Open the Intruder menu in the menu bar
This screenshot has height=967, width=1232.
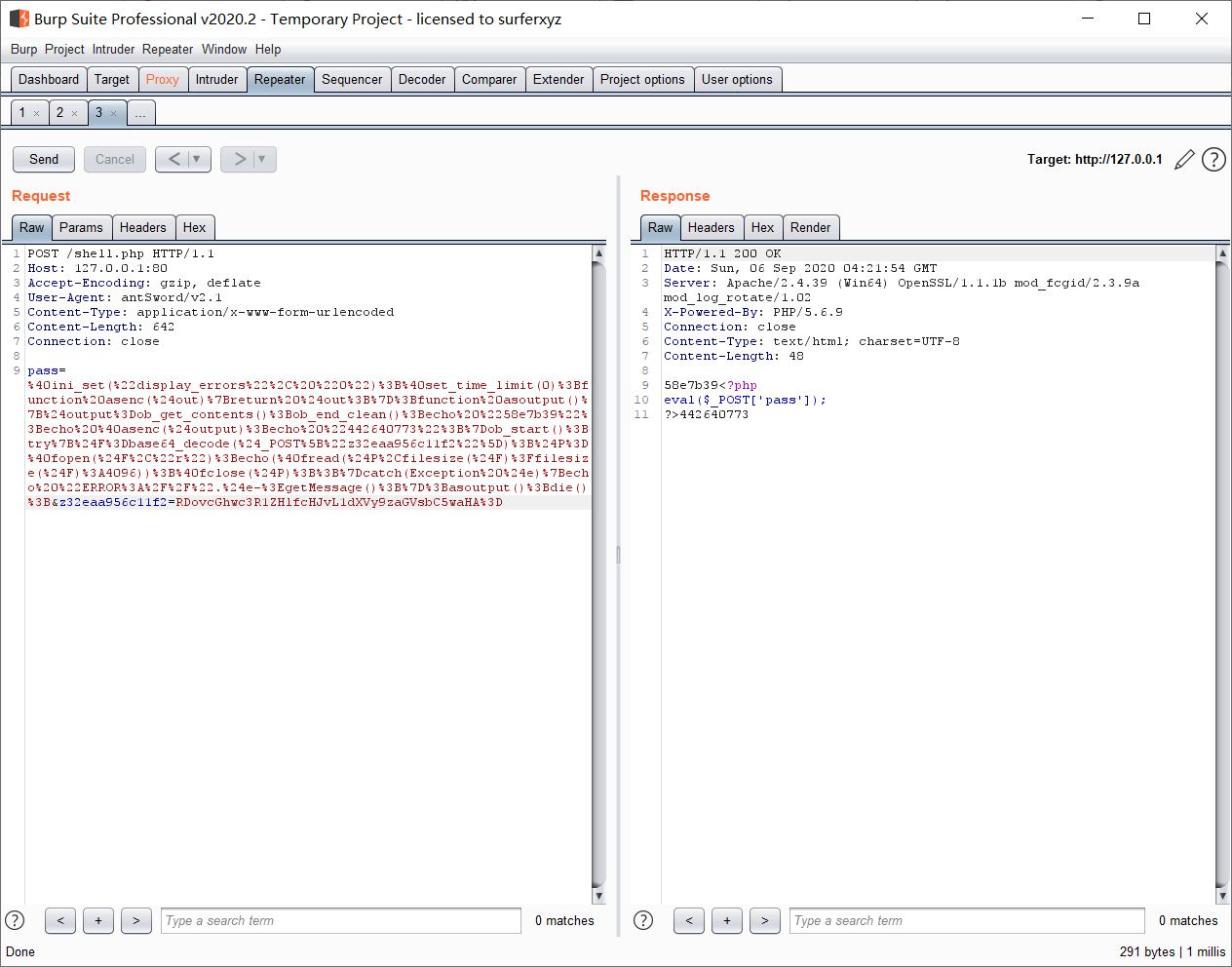[114, 49]
